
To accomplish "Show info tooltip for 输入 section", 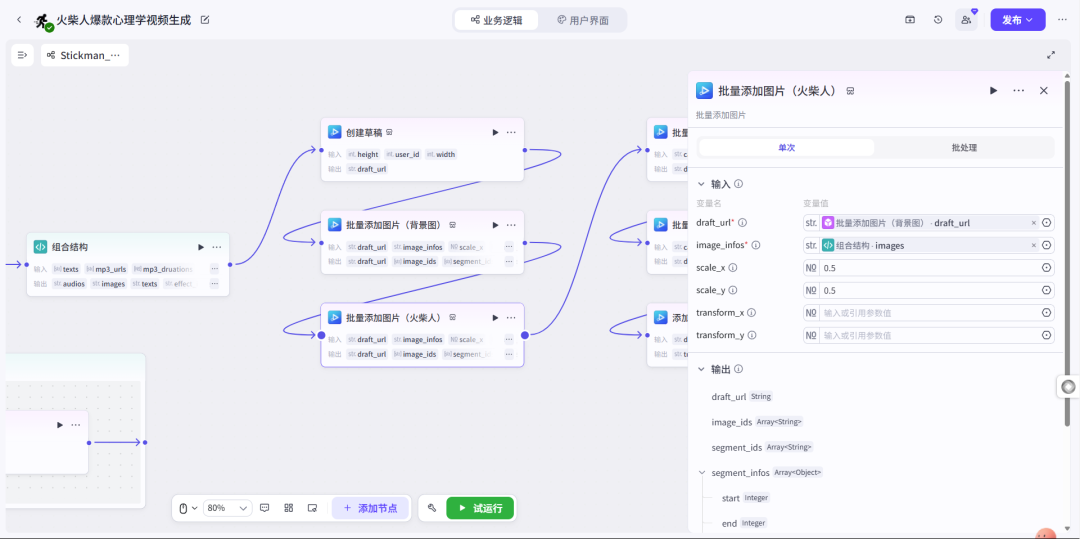I will click(738, 184).
